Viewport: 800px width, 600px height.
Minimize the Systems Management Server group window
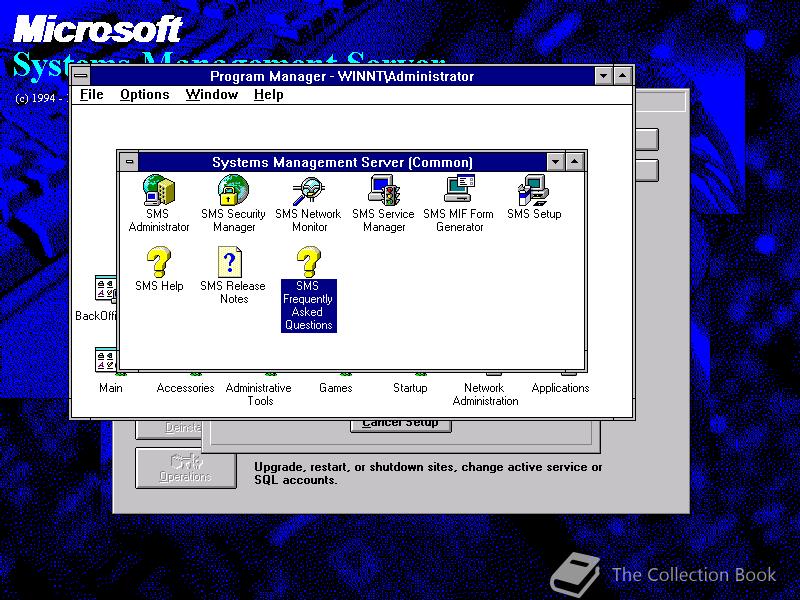tap(555, 162)
